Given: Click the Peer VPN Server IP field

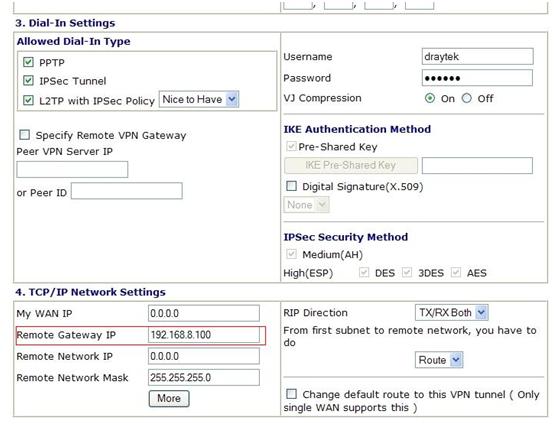Looking at the screenshot, I should click(72, 169).
